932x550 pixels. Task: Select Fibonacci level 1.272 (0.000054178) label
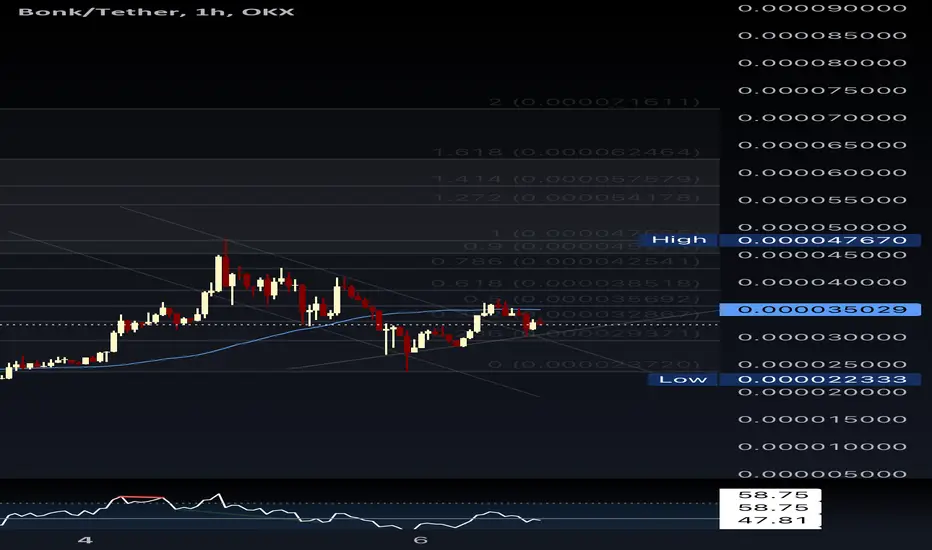point(566,197)
